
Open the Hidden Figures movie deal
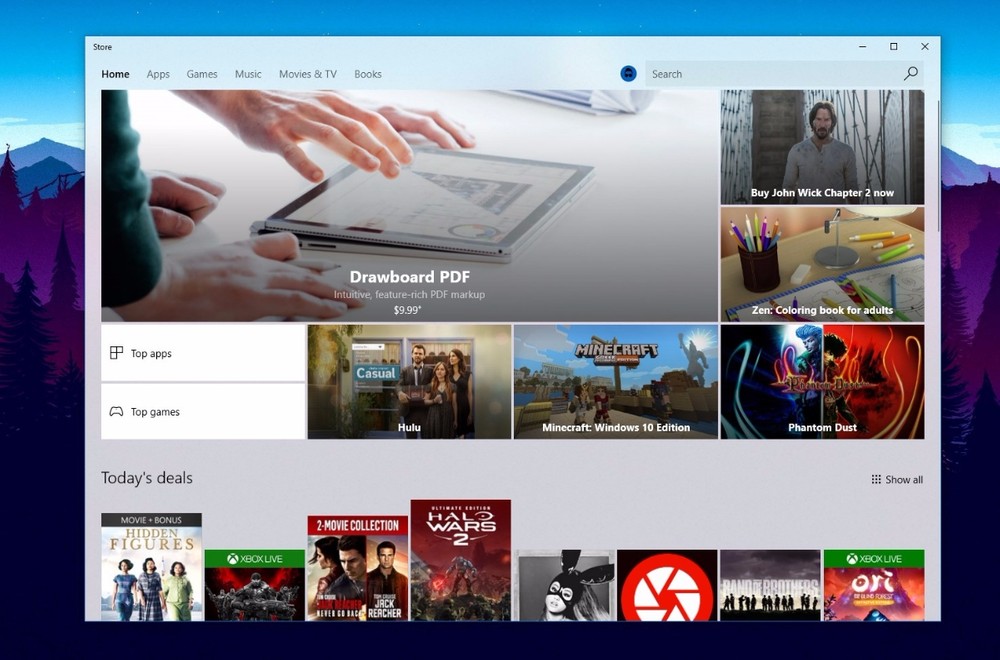coord(151,567)
